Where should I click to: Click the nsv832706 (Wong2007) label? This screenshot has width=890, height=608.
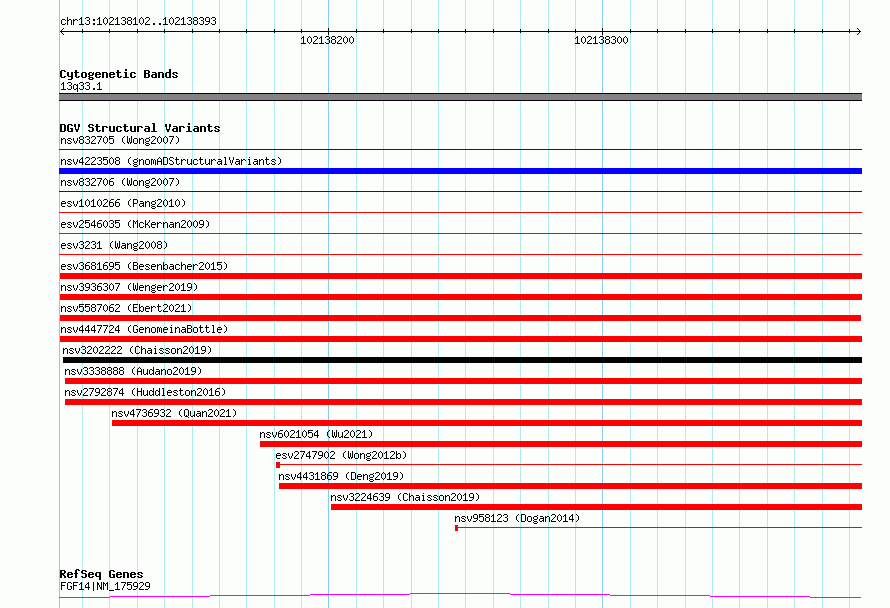pos(120,182)
